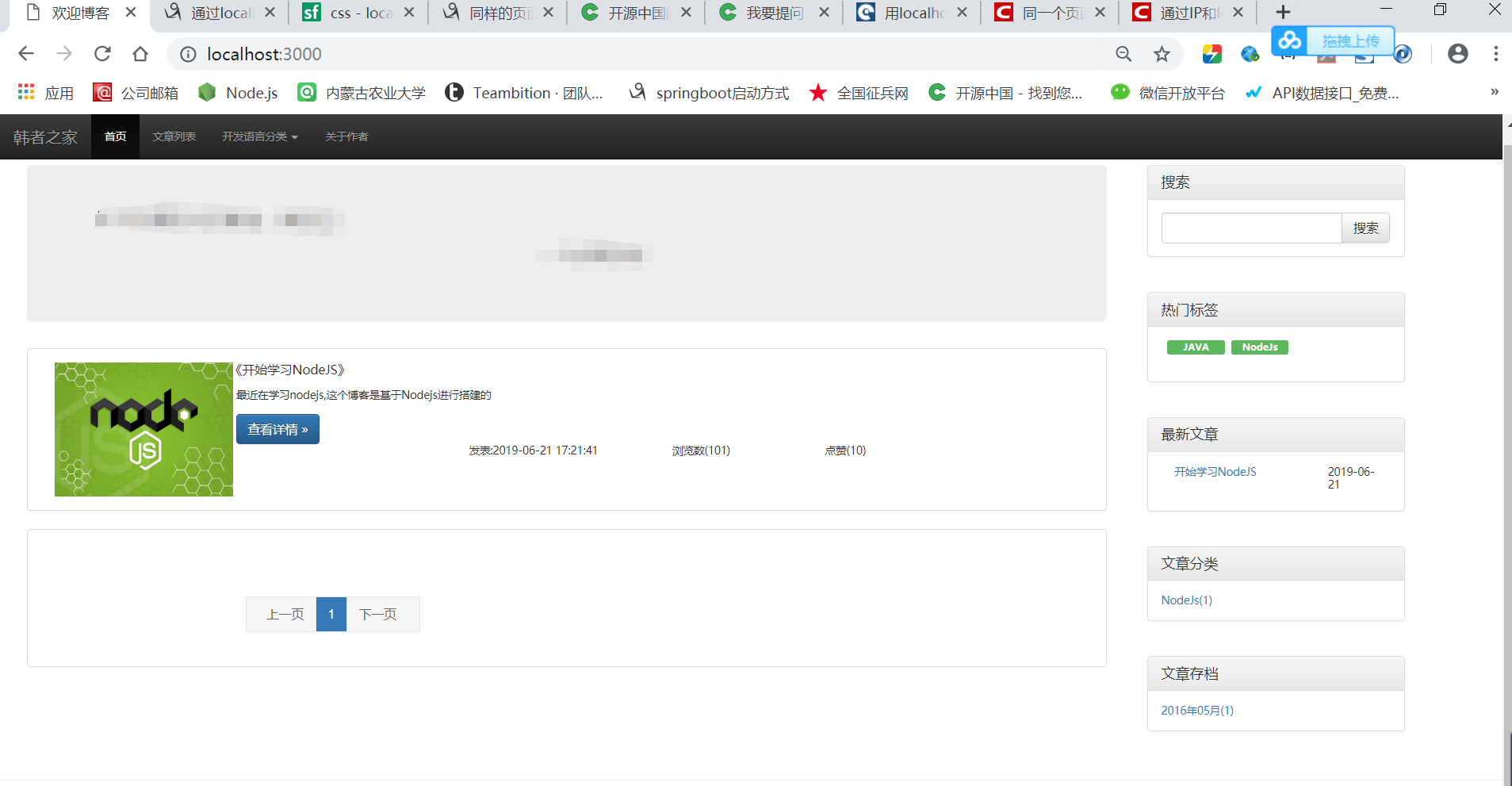Select the NodeJs tag badge
Image resolution: width=1512 pixels, height=786 pixels.
(1260, 347)
